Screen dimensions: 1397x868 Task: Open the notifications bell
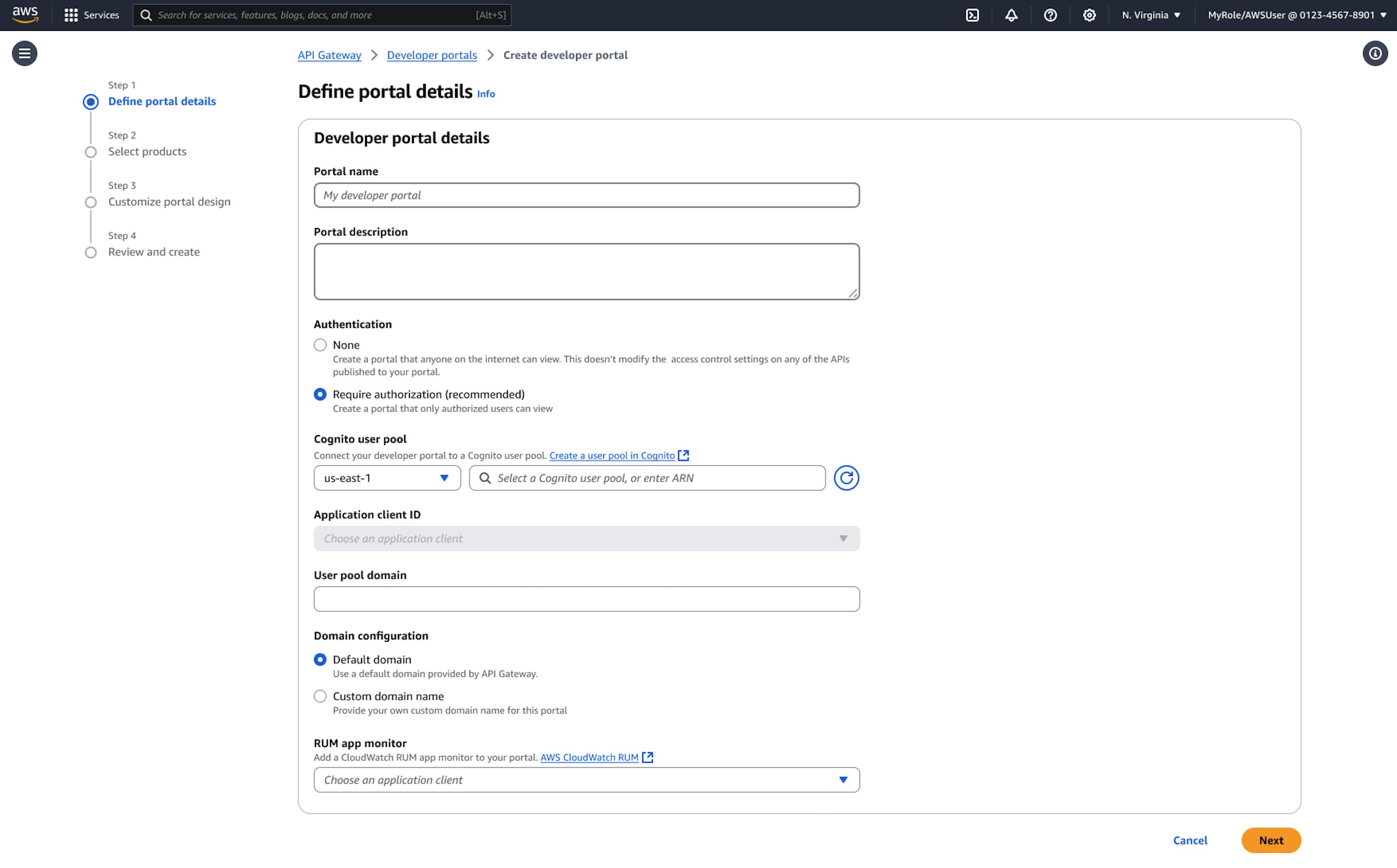(x=1011, y=15)
